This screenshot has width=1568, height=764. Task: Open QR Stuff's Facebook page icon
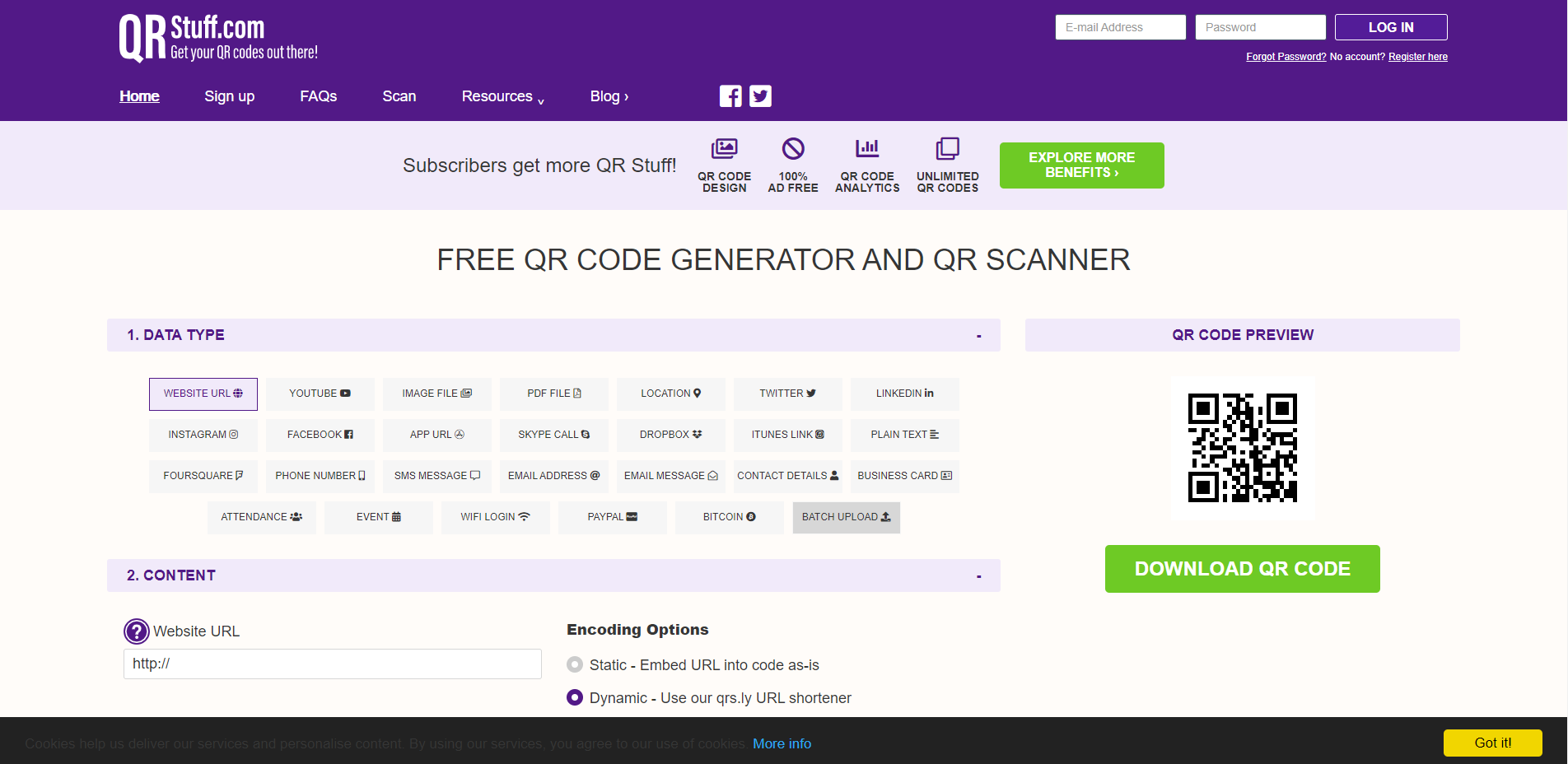(x=730, y=95)
